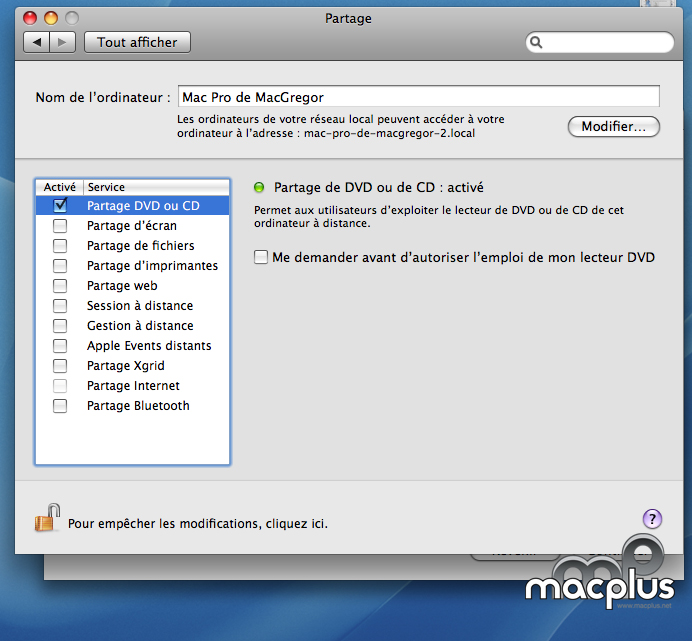
Task: Enable the Partage d'écran checkbox
Action: 60,226
